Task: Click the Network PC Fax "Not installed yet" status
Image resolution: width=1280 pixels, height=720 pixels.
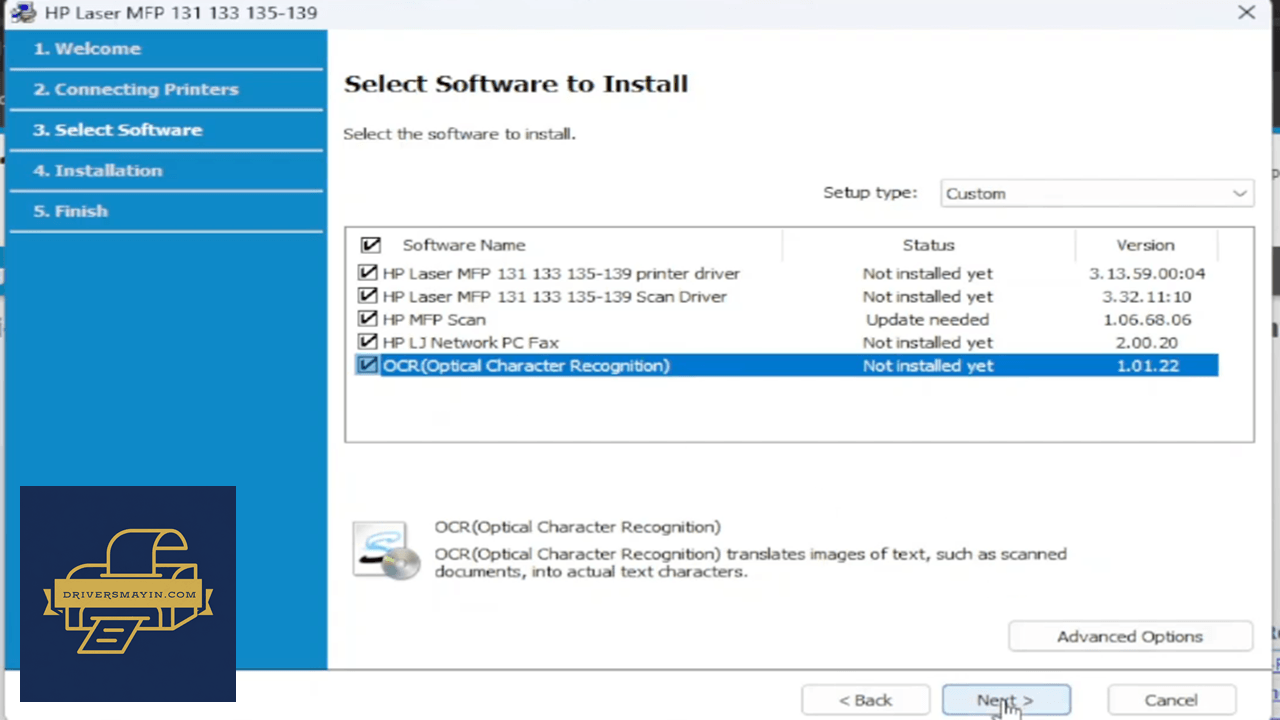Action: click(x=928, y=342)
